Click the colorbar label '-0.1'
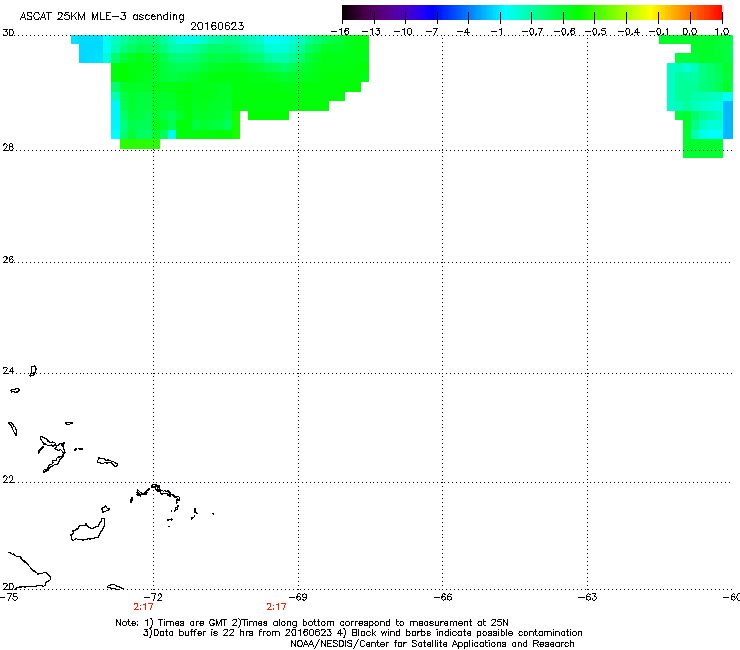Viewport: 740px width, 650px height. pos(659,32)
